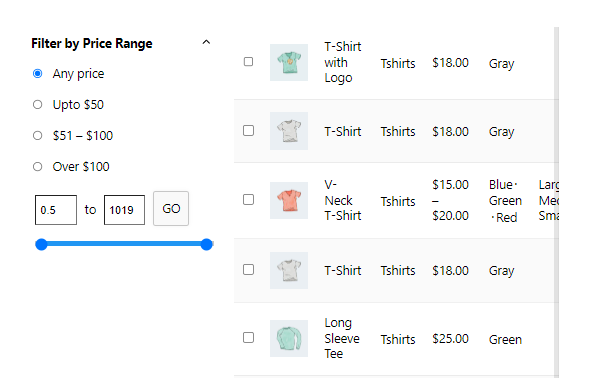Viewport: 593px width, 378px height.
Task: Choose the Upto $50 price filter
Action: [x=37, y=104]
